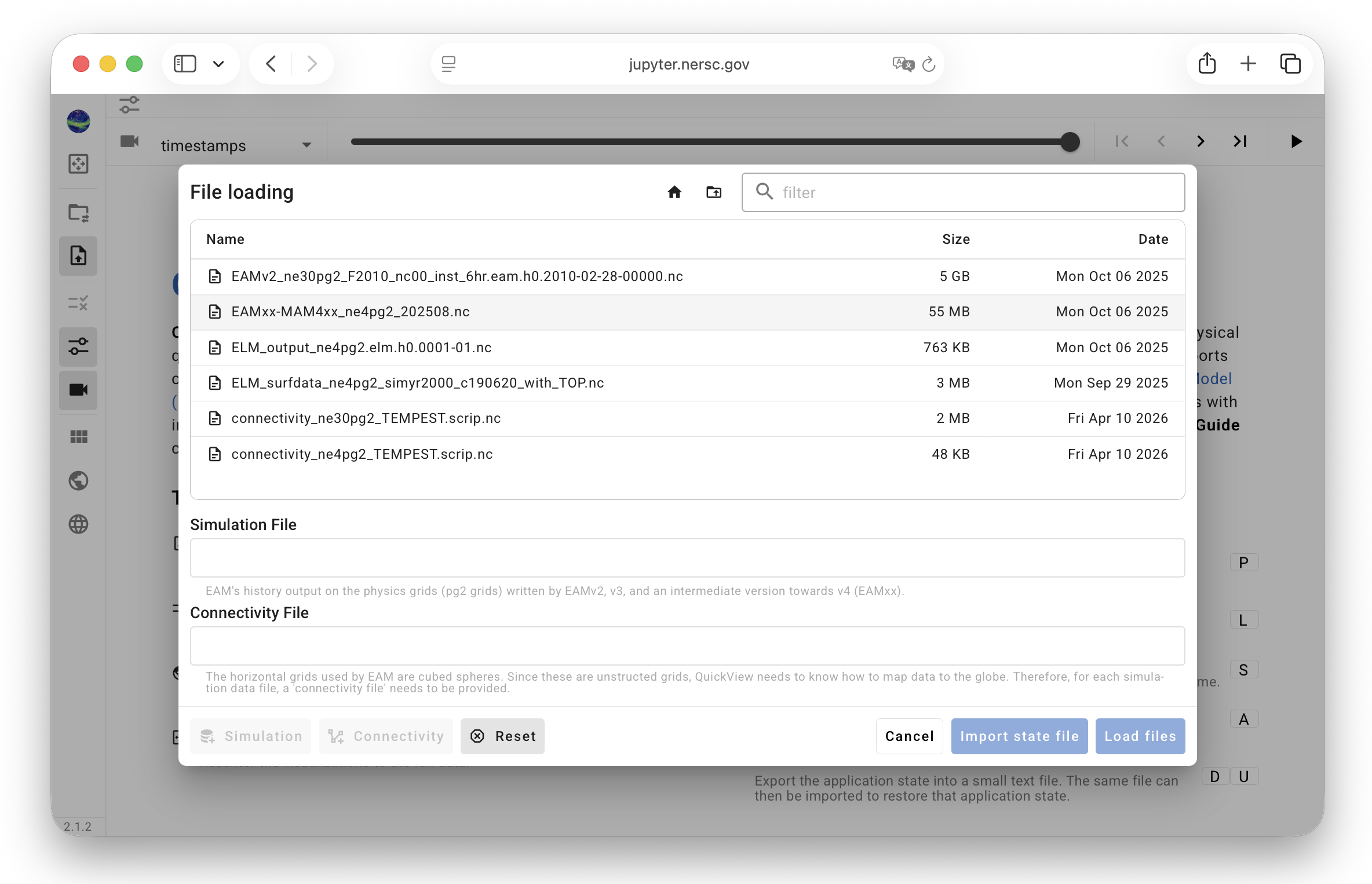Click the parent folder icon beside home
Image resolution: width=1372 pixels, height=884 pixels.
tap(713, 192)
